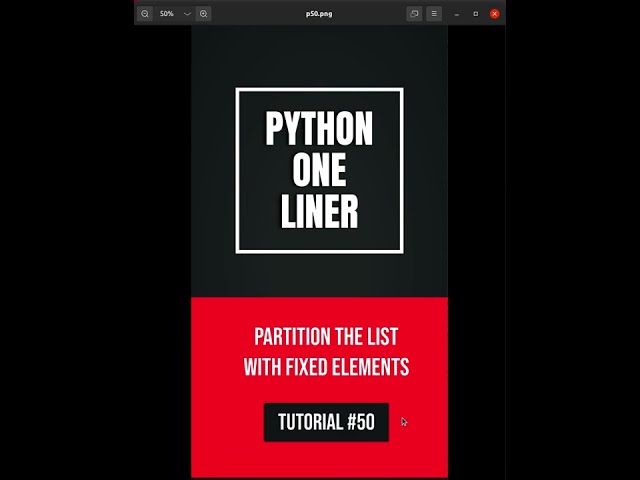The image size is (640, 480).
Task: Maximize the image viewer window
Action: click(476, 14)
